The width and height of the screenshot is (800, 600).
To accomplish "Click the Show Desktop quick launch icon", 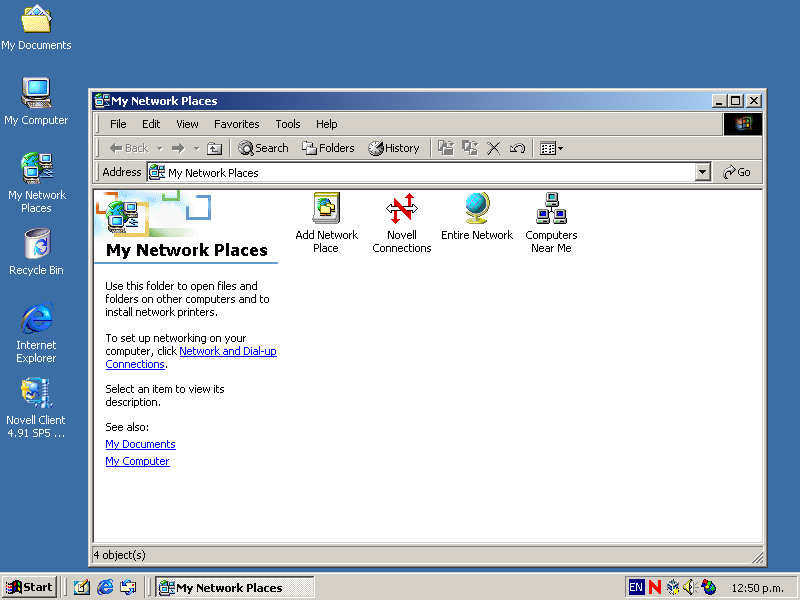I will click(82, 587).
